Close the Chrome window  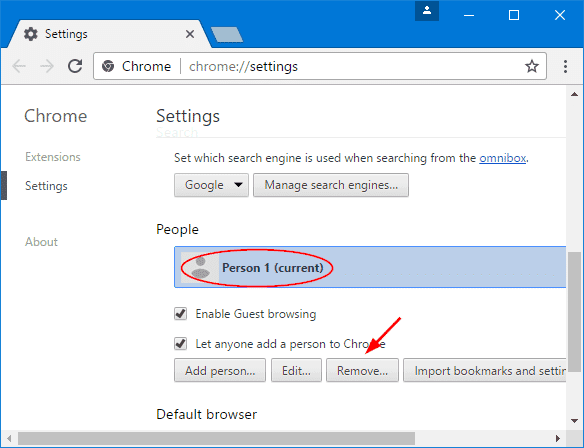[560, 15]
